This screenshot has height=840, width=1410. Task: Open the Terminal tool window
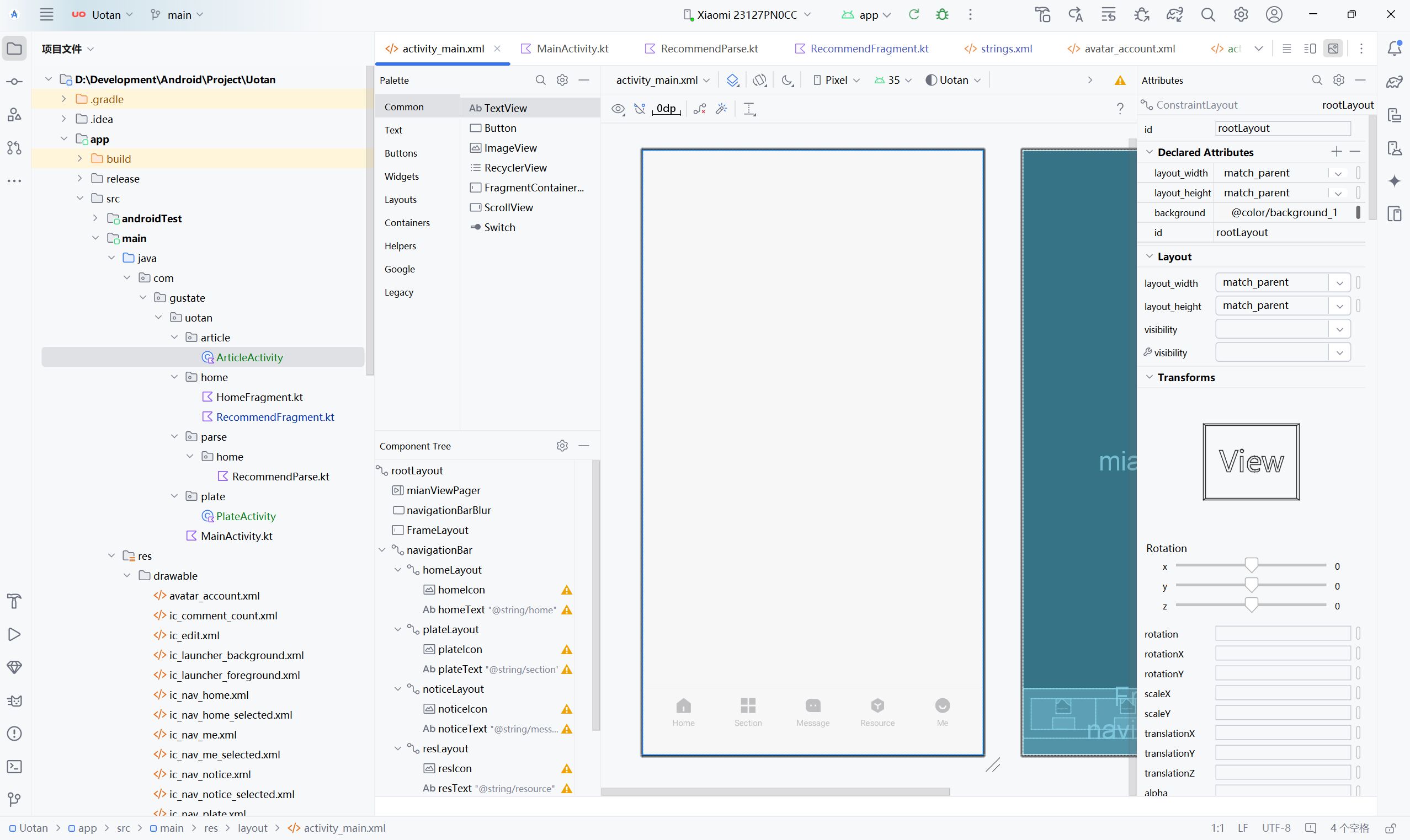coord(15,767)
